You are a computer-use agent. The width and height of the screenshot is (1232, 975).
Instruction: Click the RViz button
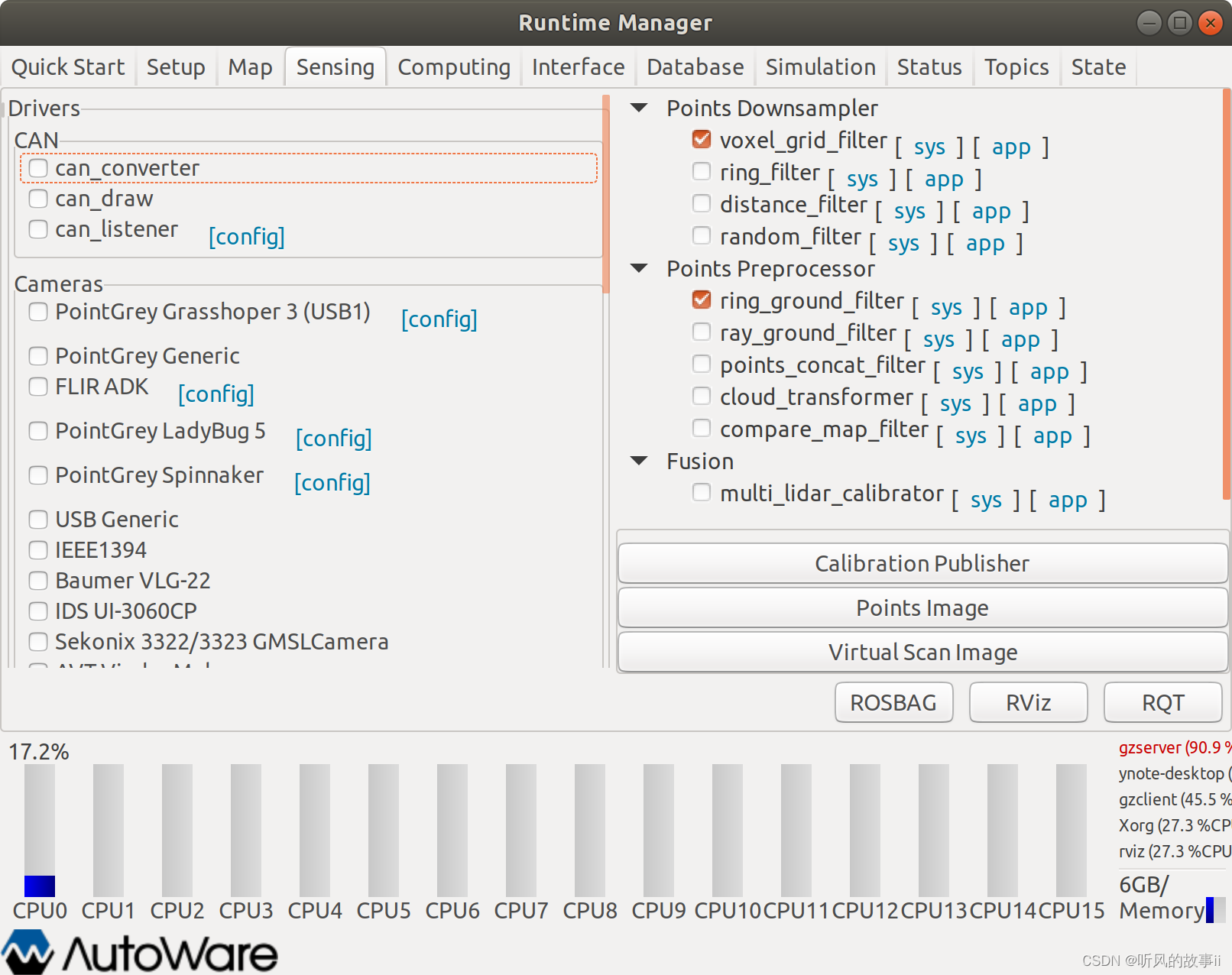pos(1027,702)
